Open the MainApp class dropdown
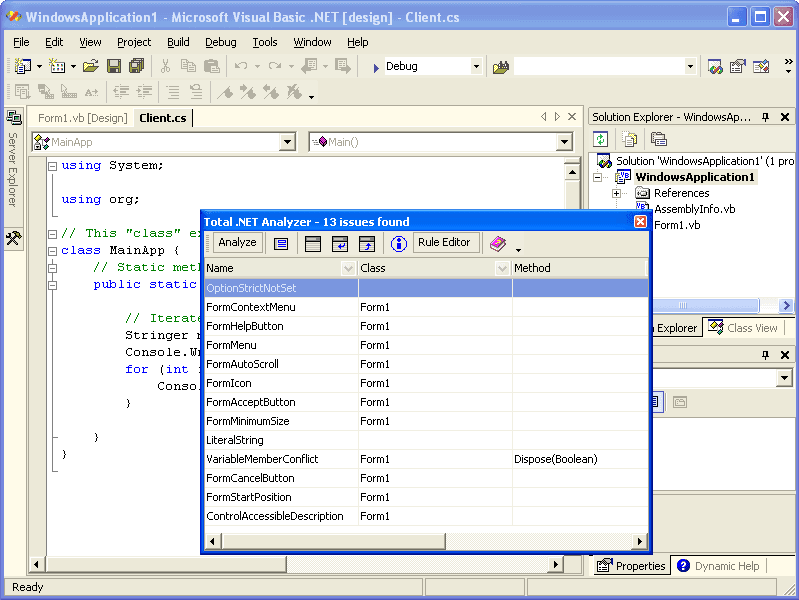 [x=288, y=142]
